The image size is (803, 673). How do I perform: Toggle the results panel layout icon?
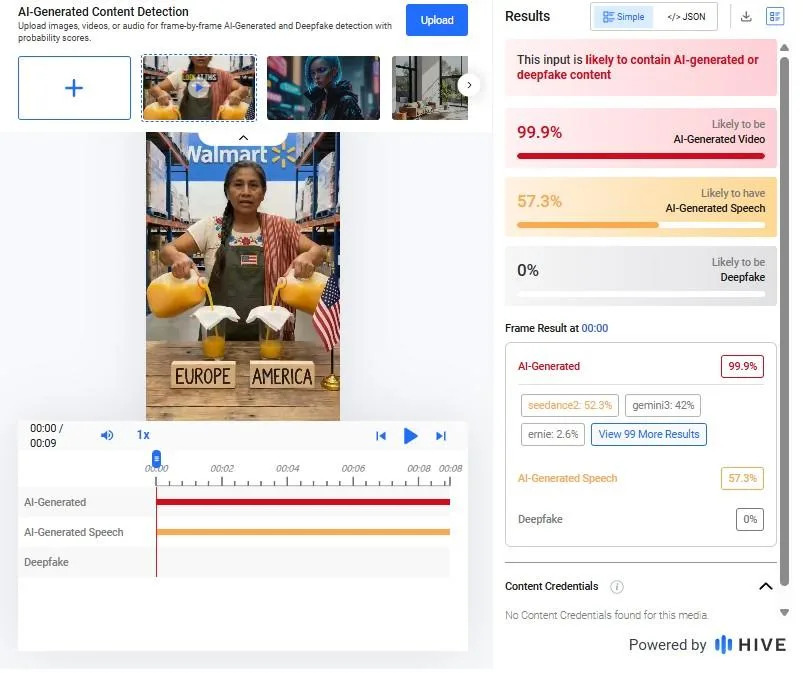coord(775,16)
